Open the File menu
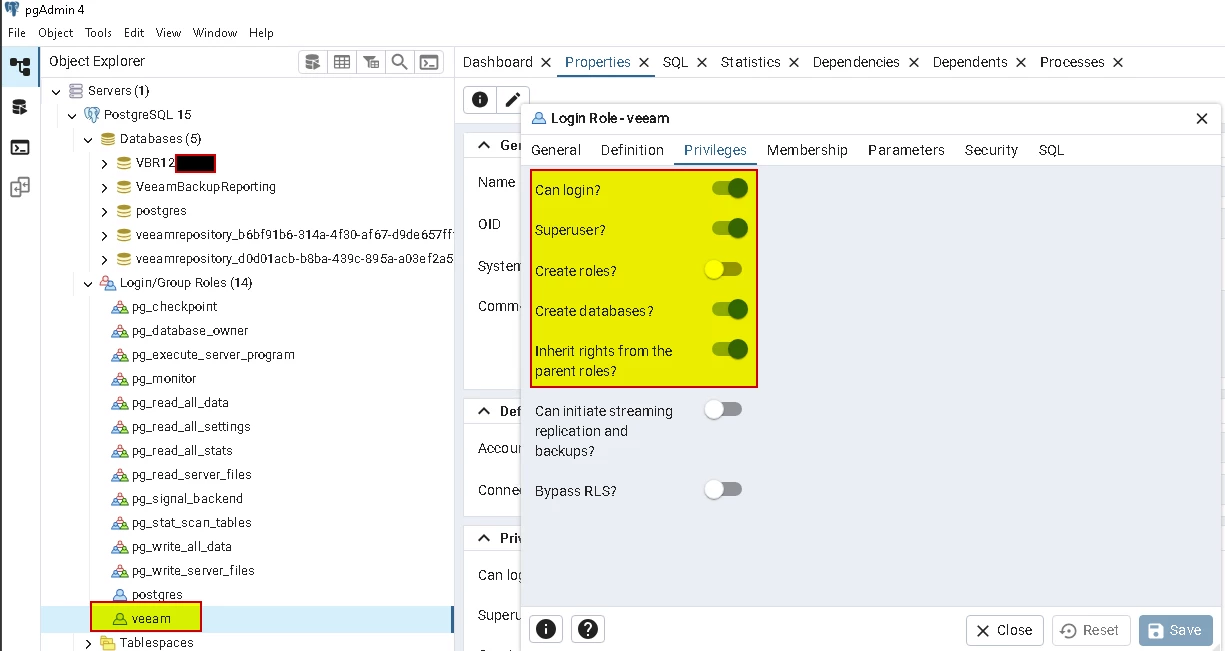1225x651 pixels. click(x=16, y=33)
